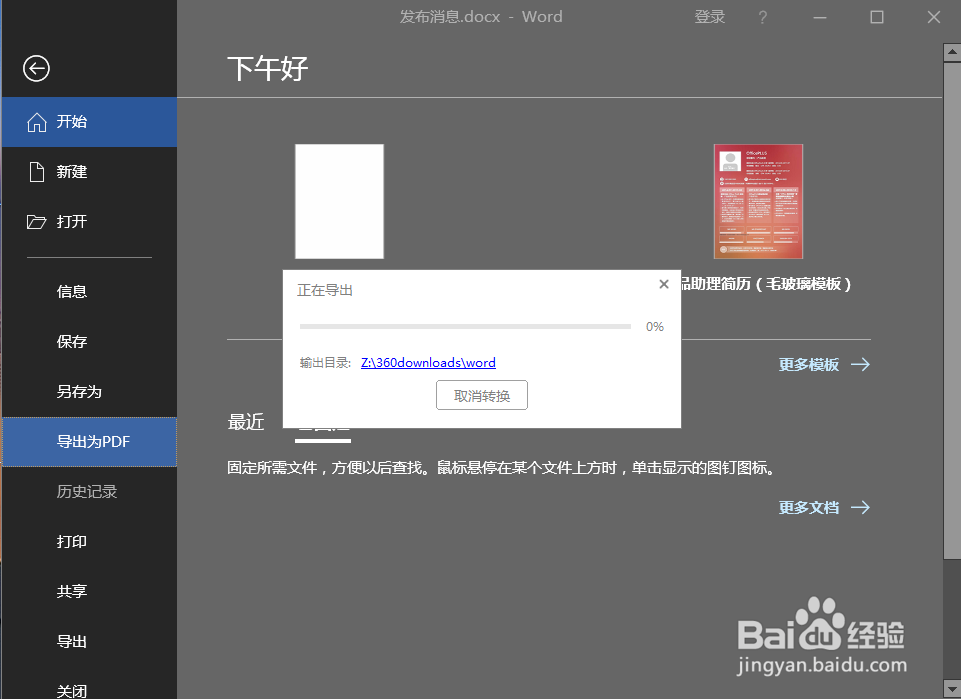Open the 产品助理简历 resume template thumbnail
This screenshot has width=961, height=699.
point(758,201)
